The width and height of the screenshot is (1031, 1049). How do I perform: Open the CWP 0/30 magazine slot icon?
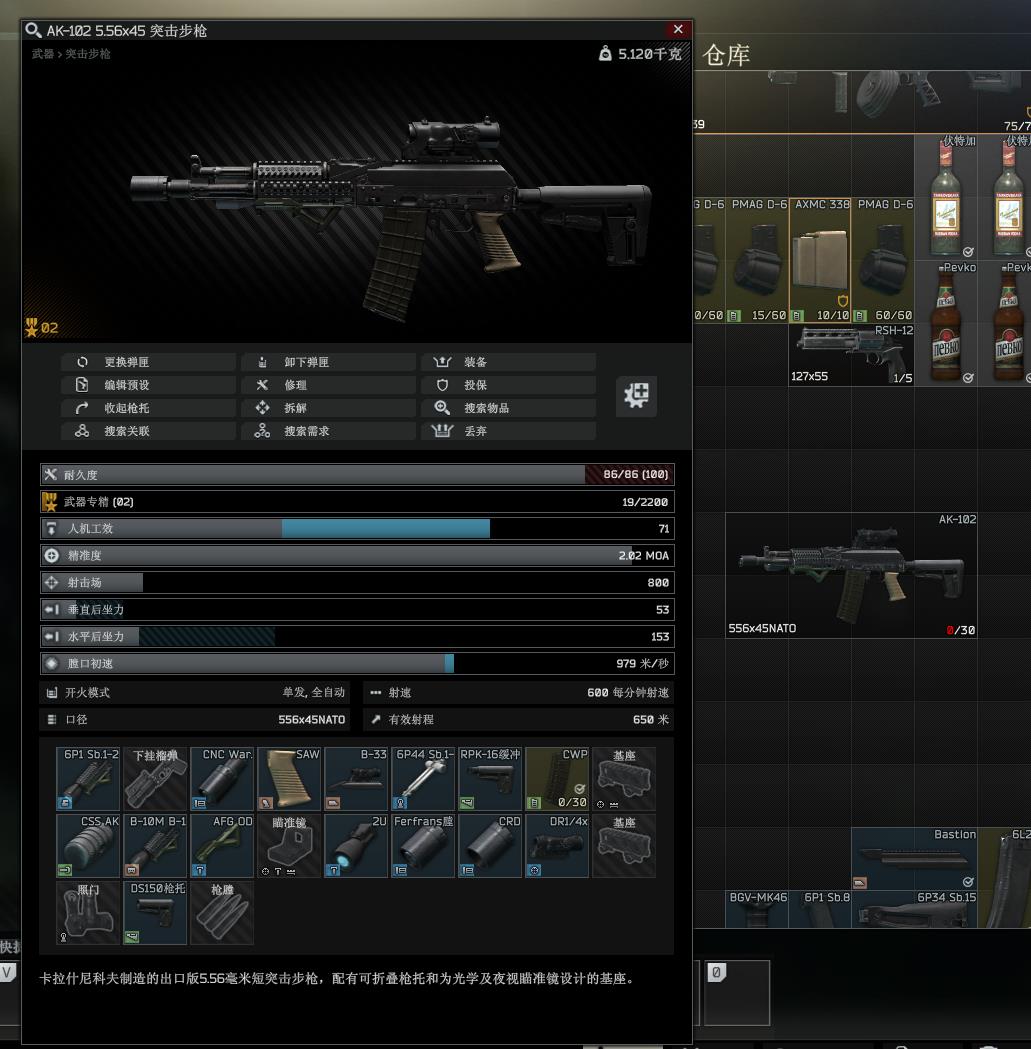557,781
